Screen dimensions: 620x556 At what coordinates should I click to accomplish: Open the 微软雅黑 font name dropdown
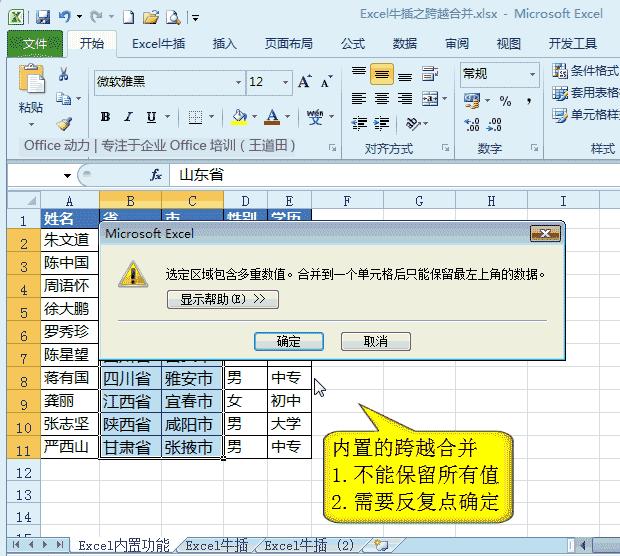238,82
